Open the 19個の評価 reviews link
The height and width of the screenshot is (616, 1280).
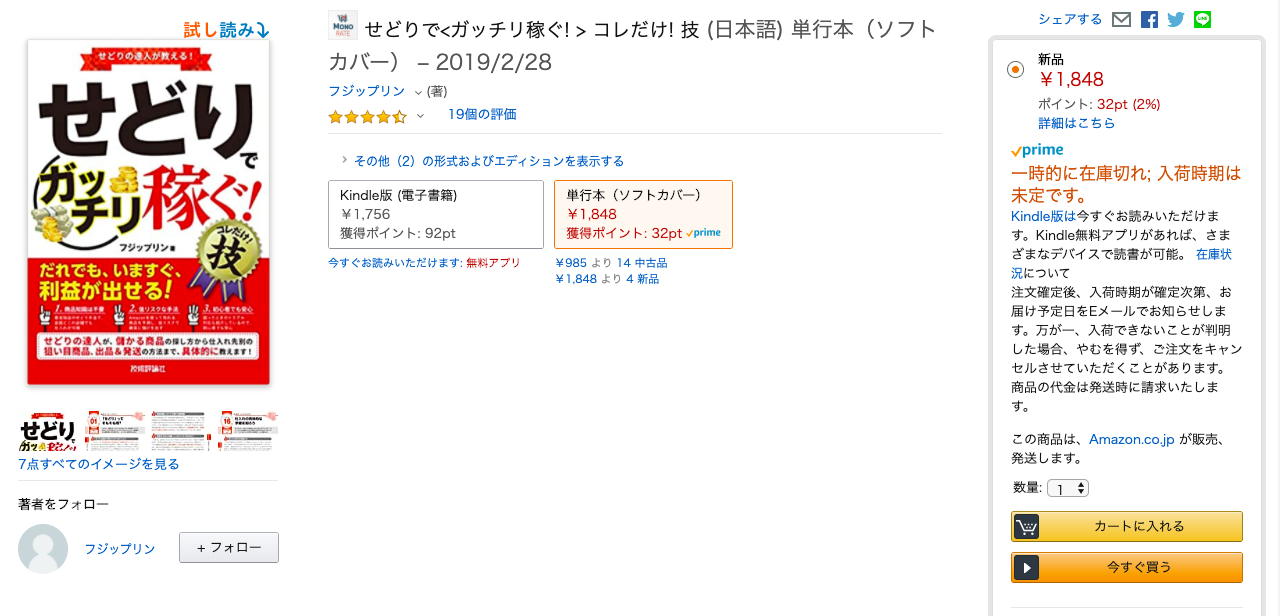click(x=482, y=114)
